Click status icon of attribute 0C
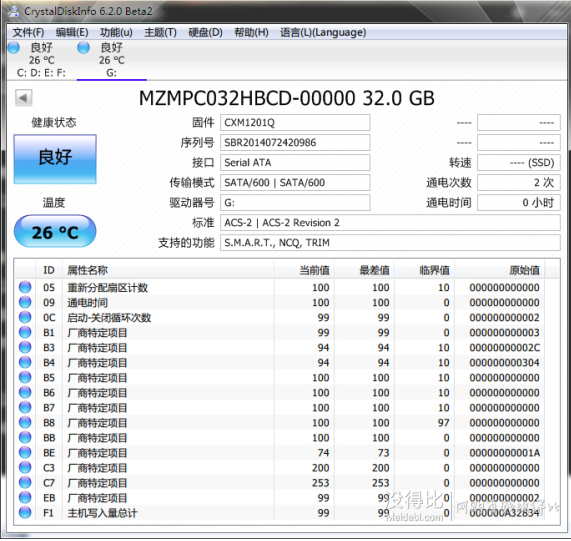571x541 pixels. click(25, 317)
